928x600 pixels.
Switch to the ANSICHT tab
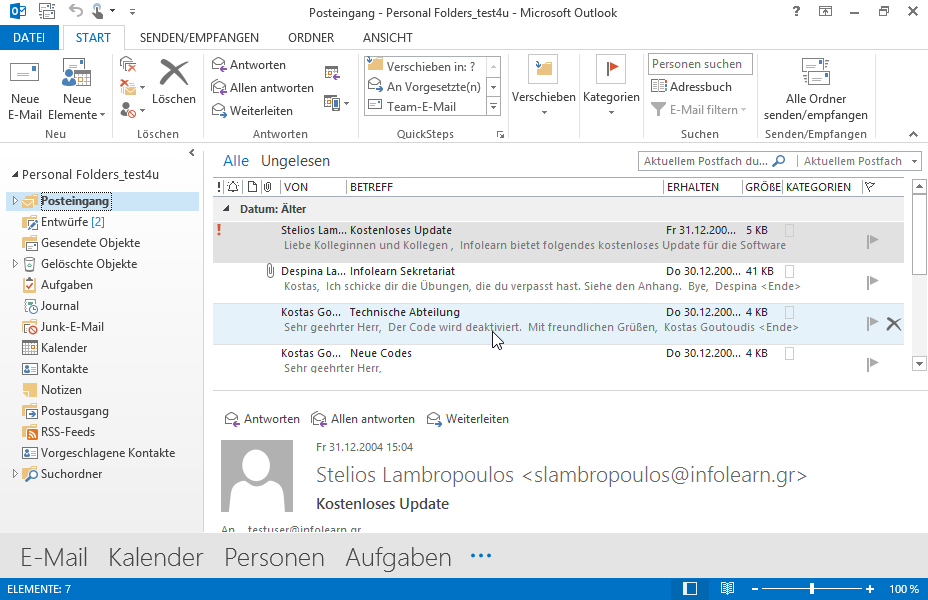tap(388, 37)
